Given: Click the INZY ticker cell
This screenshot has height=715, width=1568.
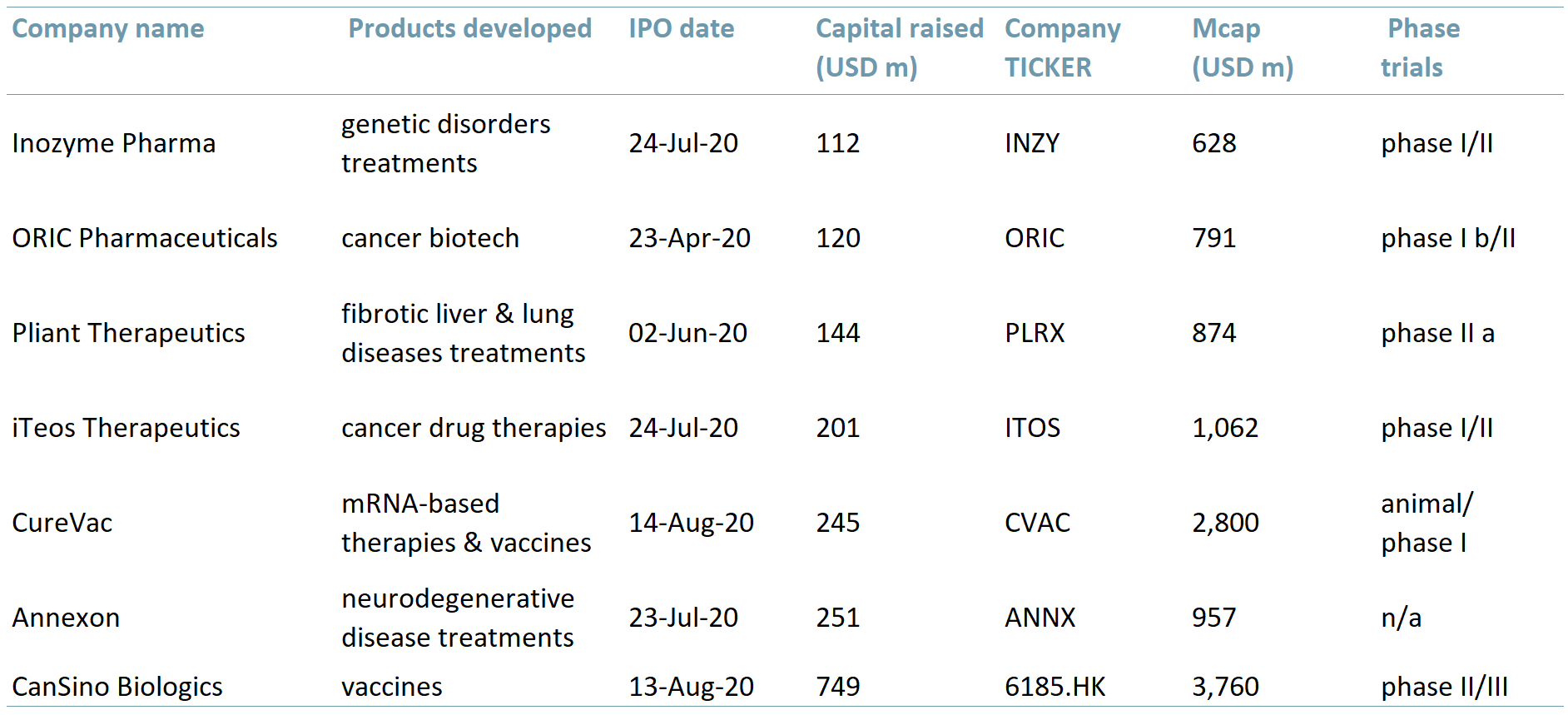Looking at the screenshot, I should (1032, 143).
